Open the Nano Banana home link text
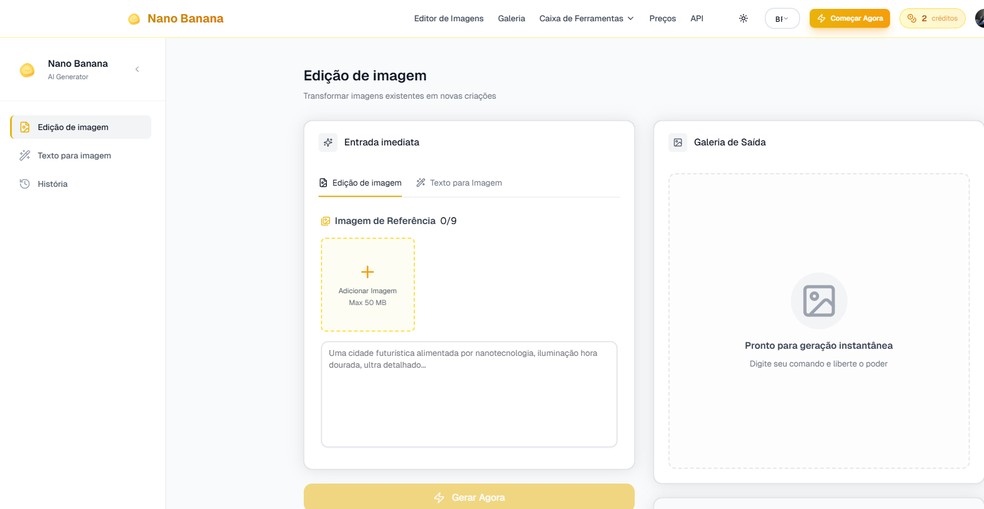The height and width of the screenshot is (509, 984). tap(185, 19)
